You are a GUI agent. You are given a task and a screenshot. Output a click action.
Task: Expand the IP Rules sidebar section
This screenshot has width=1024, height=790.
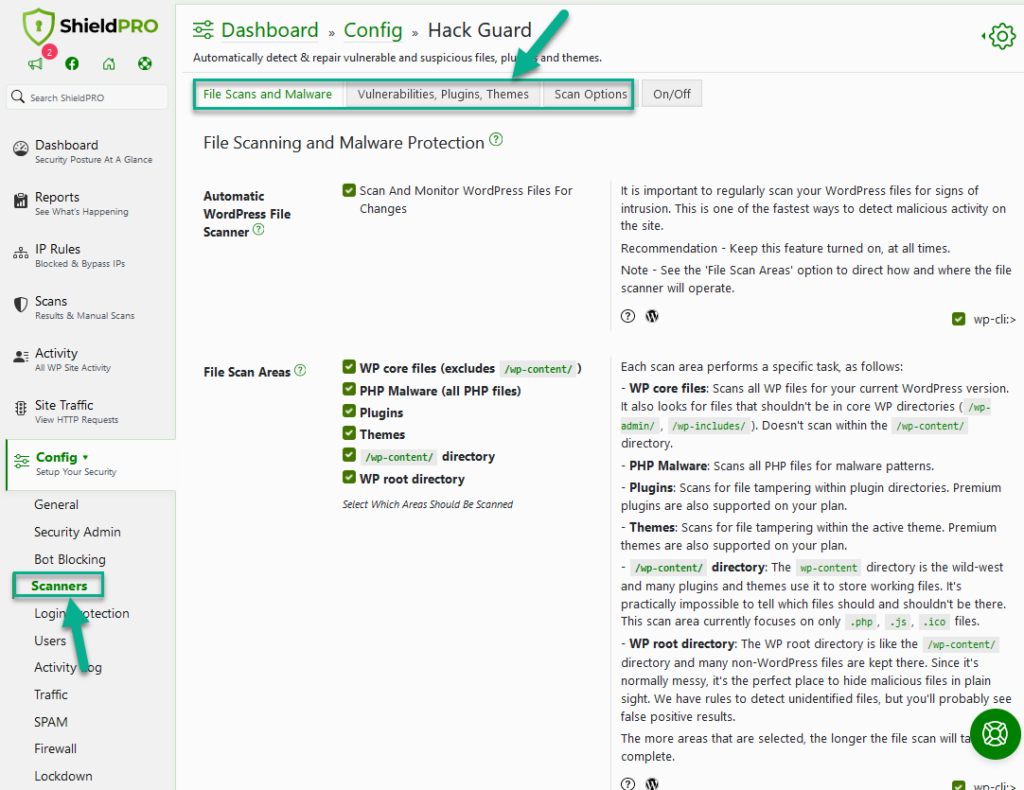click(58, 250)
